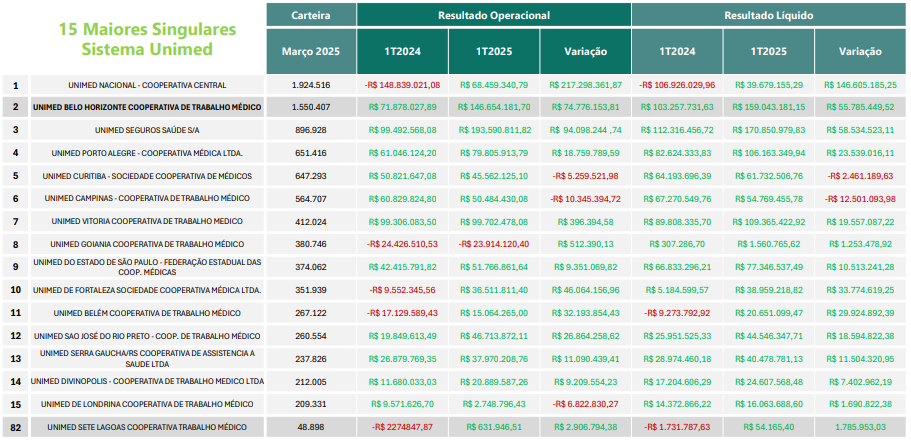
Task: Select UNIMED PORTO ALEGRE row name
Action: [x=147, y=153]
